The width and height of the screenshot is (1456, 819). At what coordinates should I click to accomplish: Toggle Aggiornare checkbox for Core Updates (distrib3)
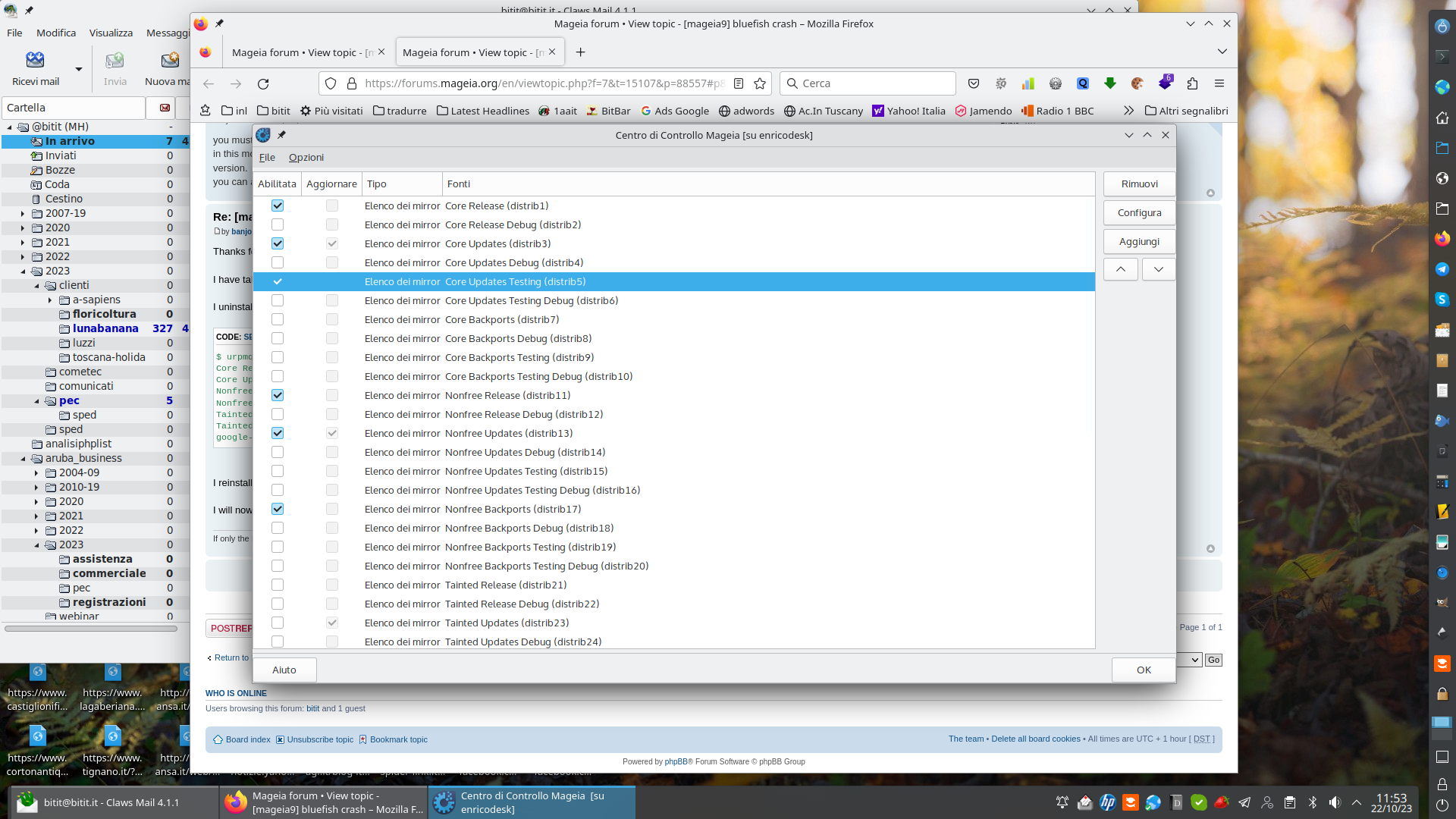click(332, 243)
